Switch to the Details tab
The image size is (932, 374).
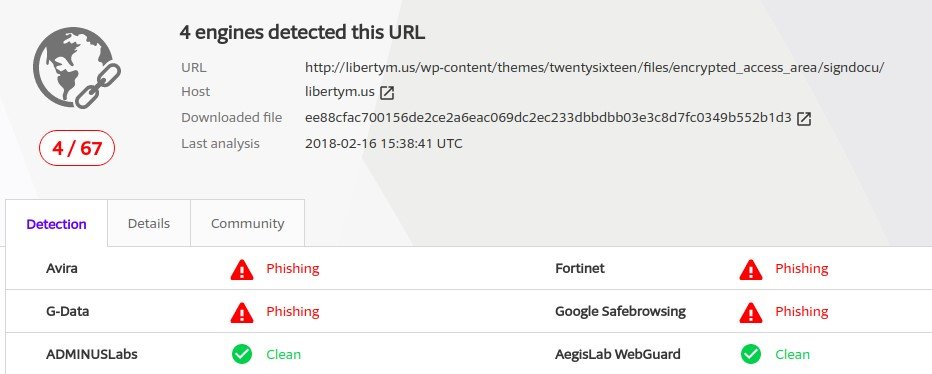coord(149,224)
